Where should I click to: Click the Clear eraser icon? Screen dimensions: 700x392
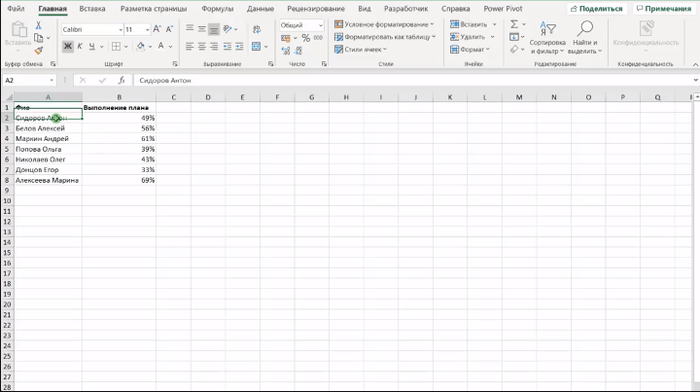(514, 49)
